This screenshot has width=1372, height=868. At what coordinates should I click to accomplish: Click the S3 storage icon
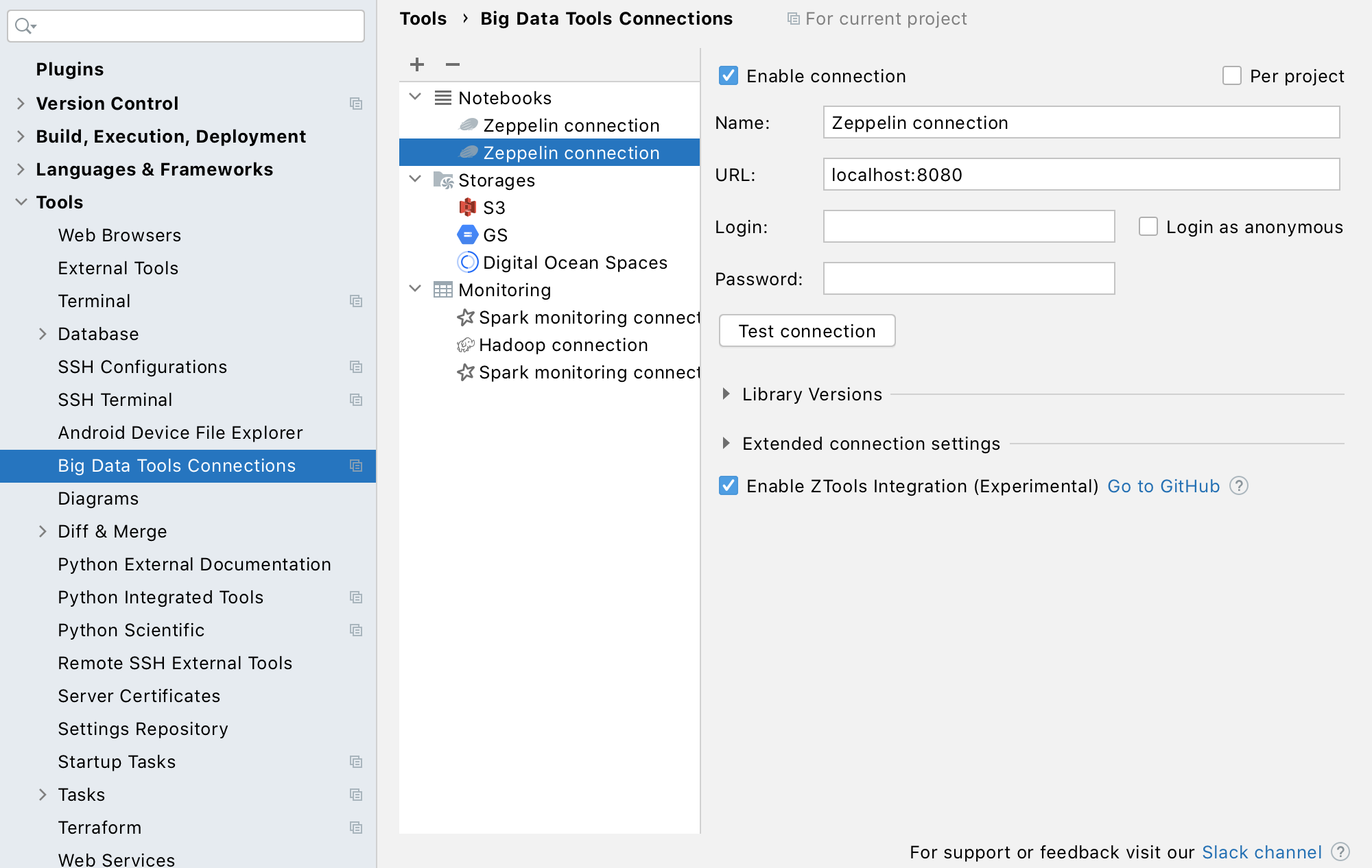tap(468, 207)
